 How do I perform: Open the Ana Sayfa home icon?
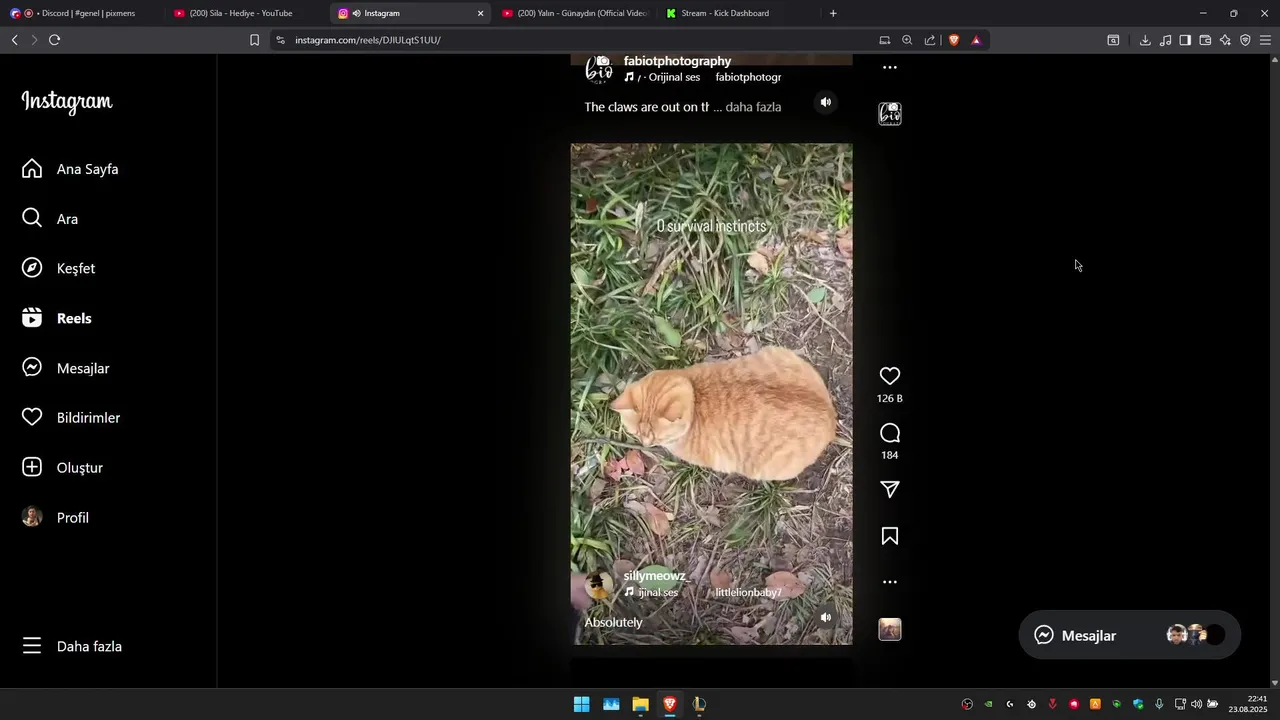(x=32, y=169)
